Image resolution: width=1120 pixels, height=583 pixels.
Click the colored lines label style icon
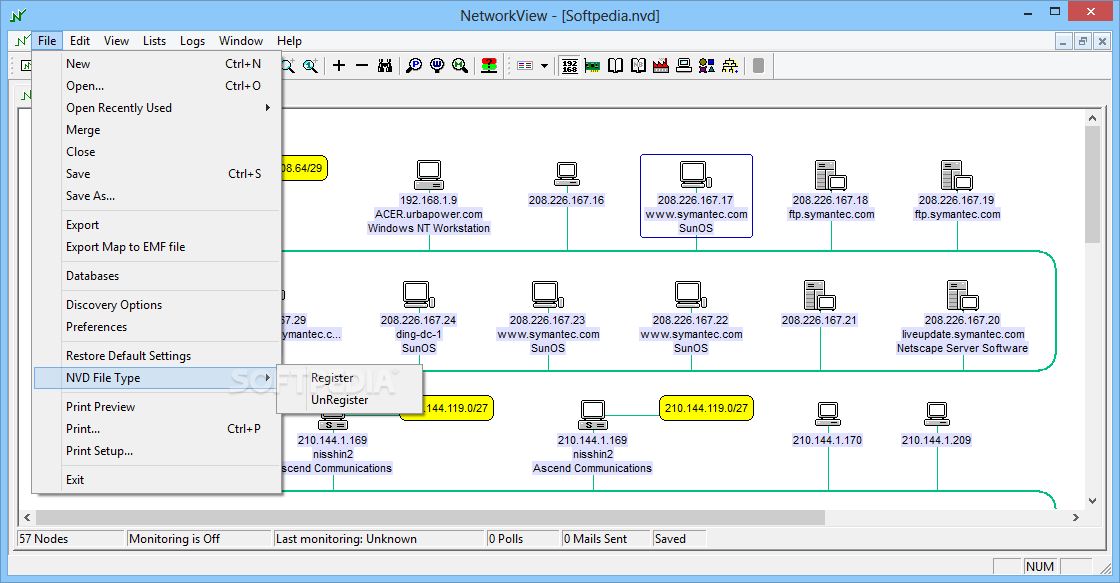tap(525, 66)
